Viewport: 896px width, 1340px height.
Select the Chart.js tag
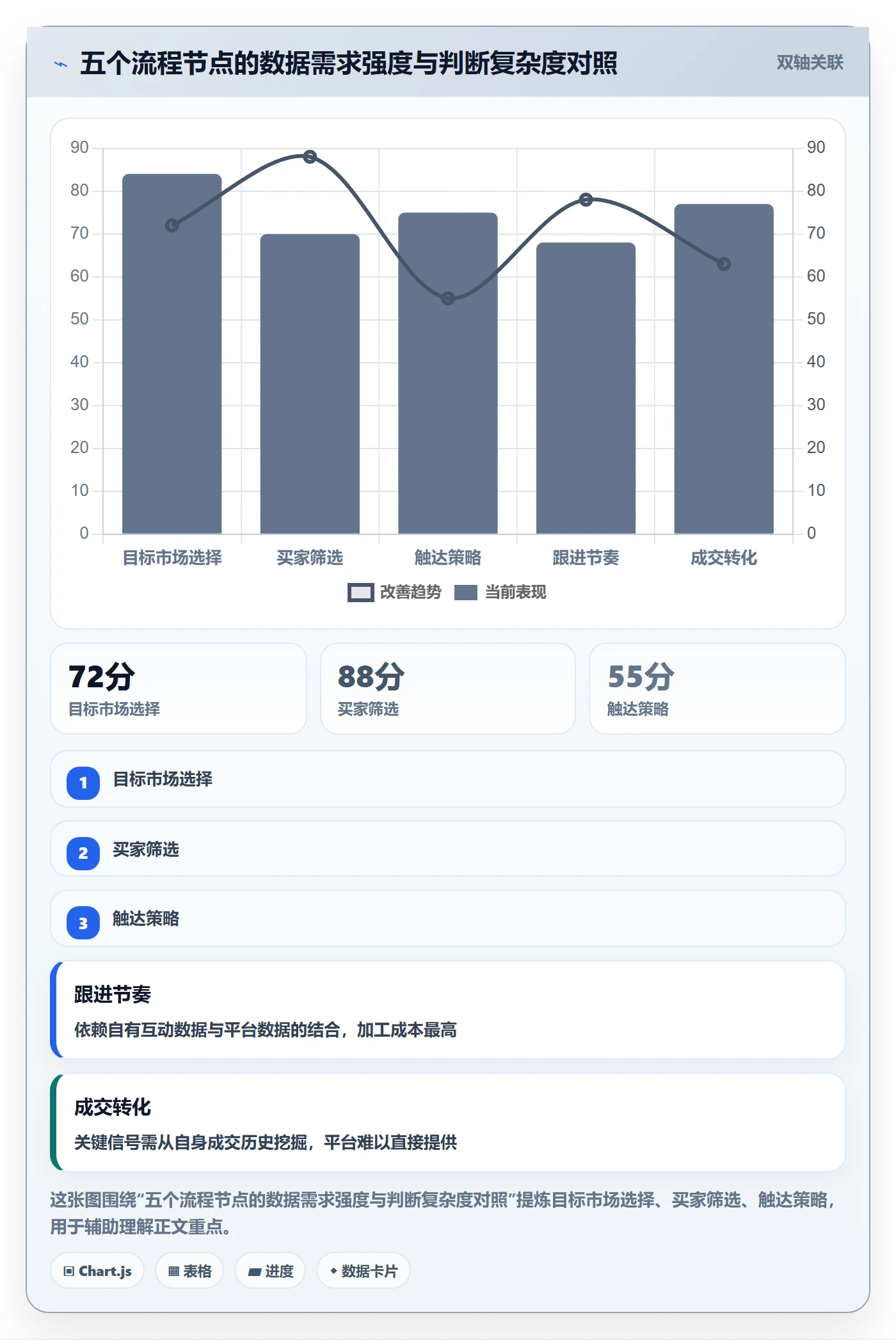point(97,1271)
